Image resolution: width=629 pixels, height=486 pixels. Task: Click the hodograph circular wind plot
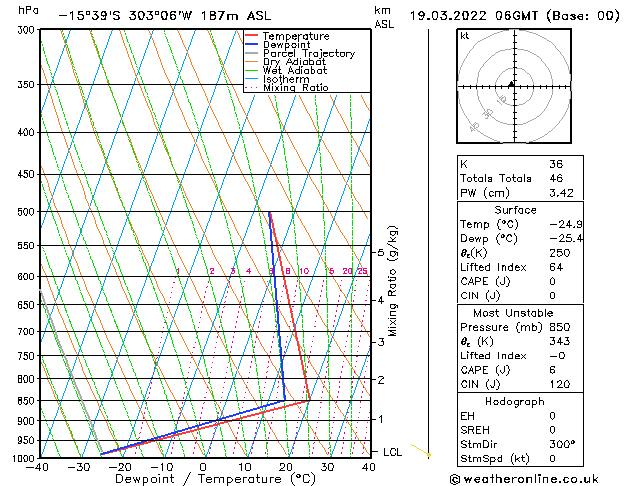514,86
